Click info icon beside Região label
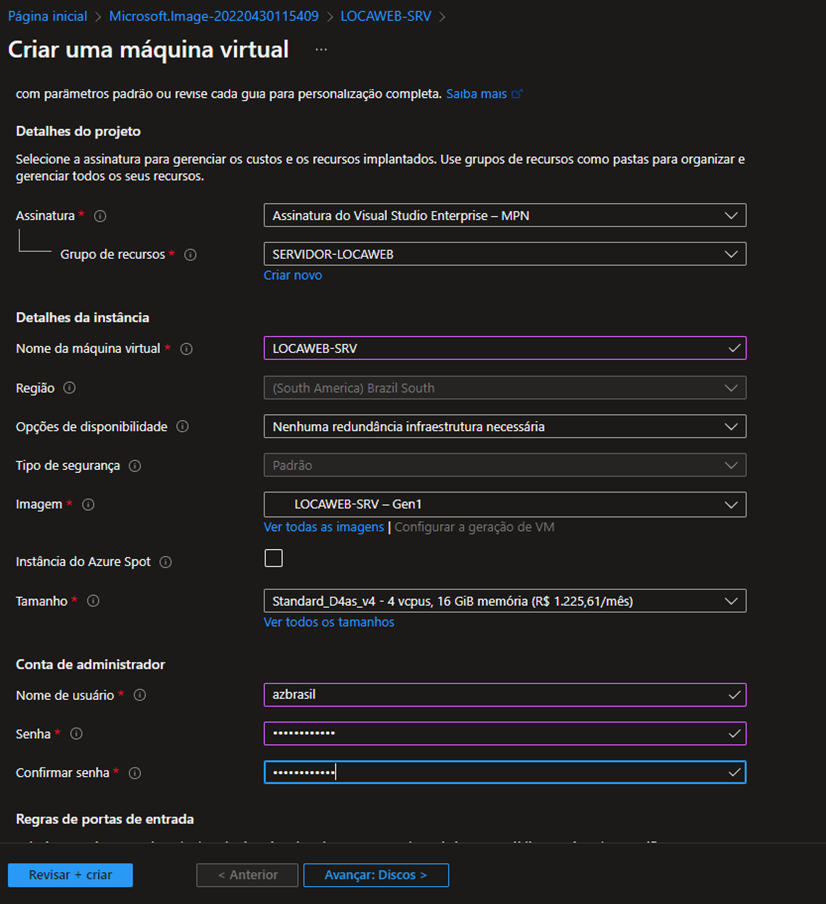826x904 pixels. coord(69,388)
